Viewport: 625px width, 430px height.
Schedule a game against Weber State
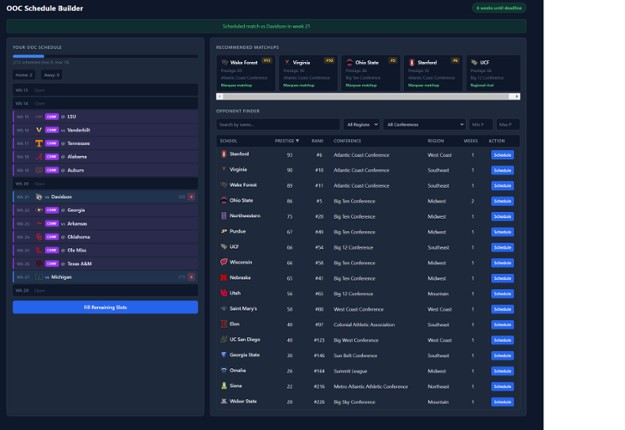click(x=502, y=401)
